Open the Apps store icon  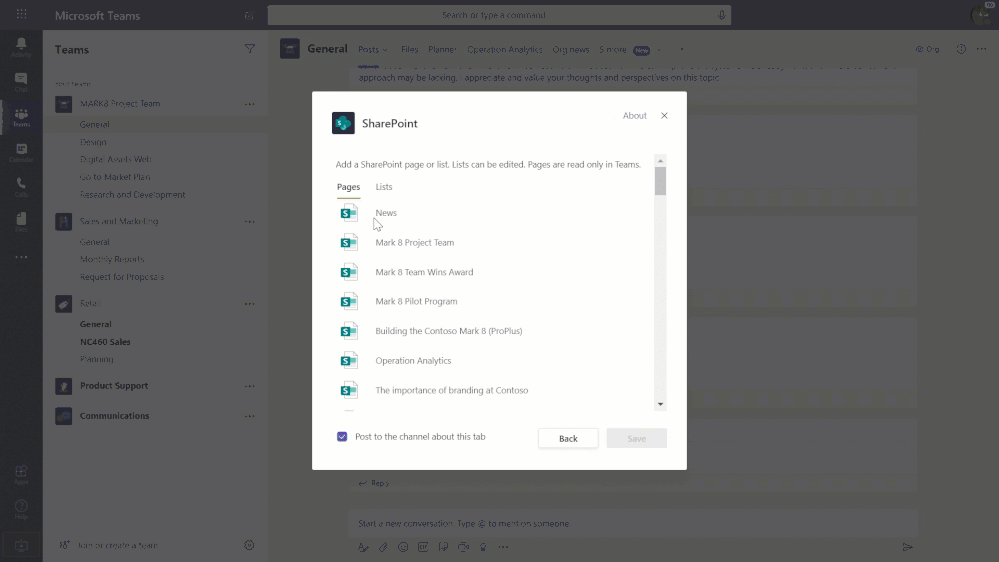tap(21, 475)
